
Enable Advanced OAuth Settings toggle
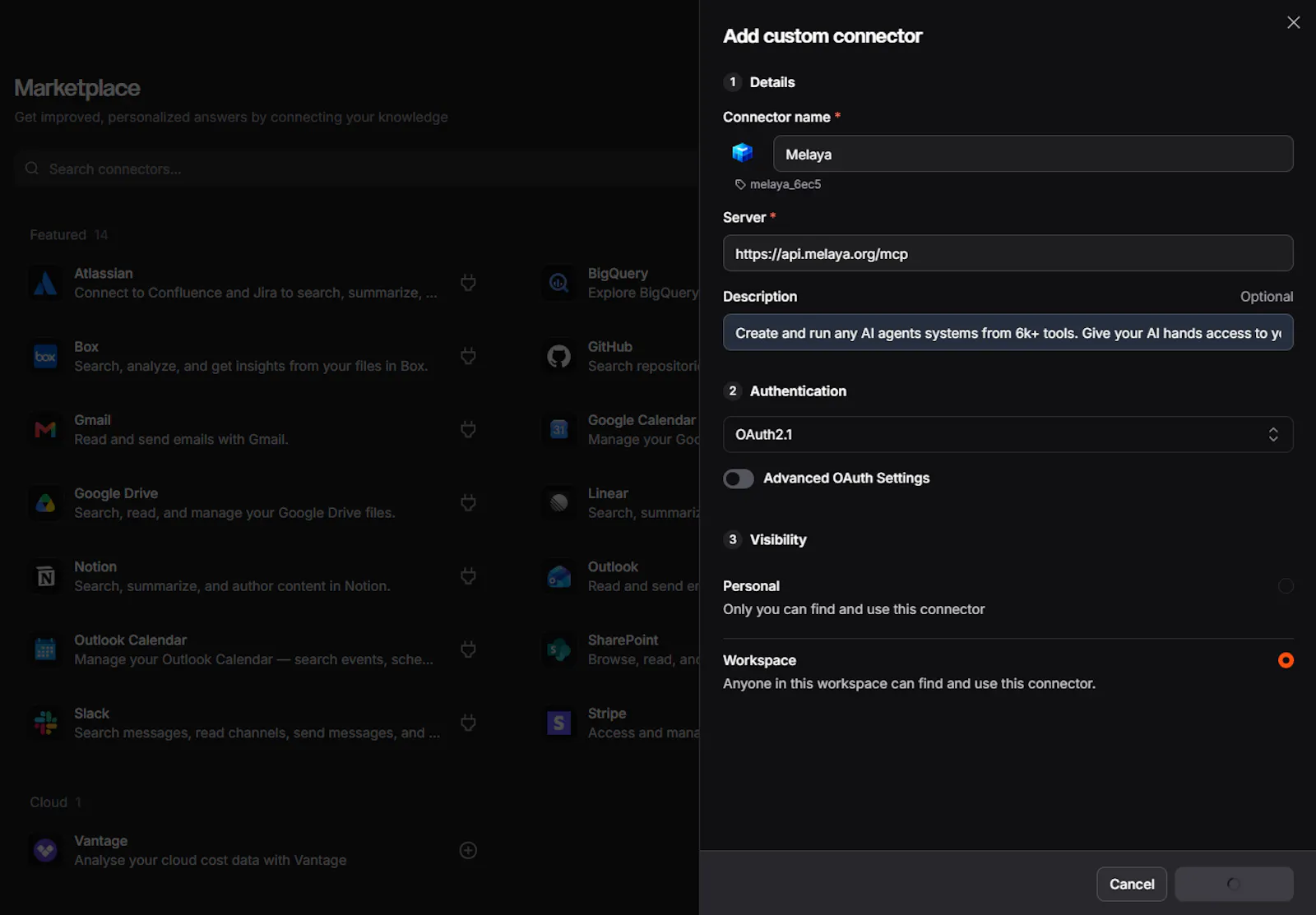click(738, 478)
